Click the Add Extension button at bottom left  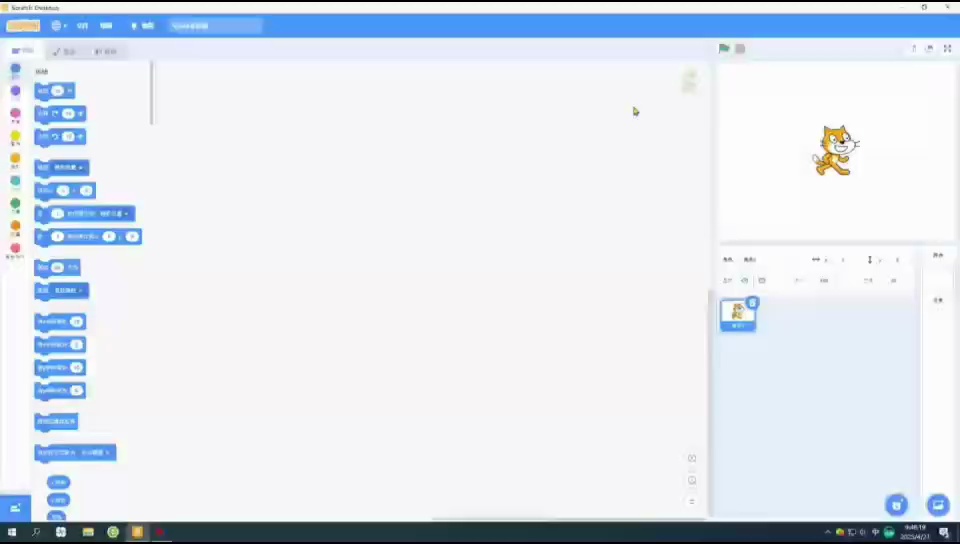pos(15,508)
